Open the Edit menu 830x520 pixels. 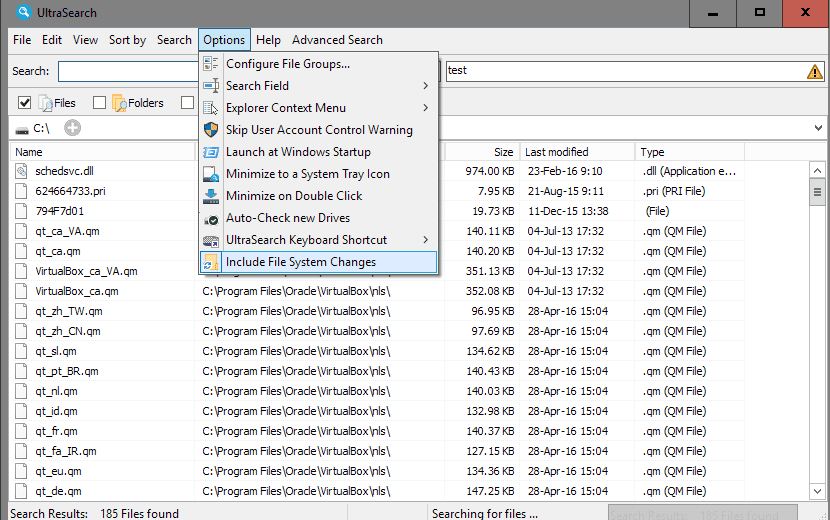52,40
